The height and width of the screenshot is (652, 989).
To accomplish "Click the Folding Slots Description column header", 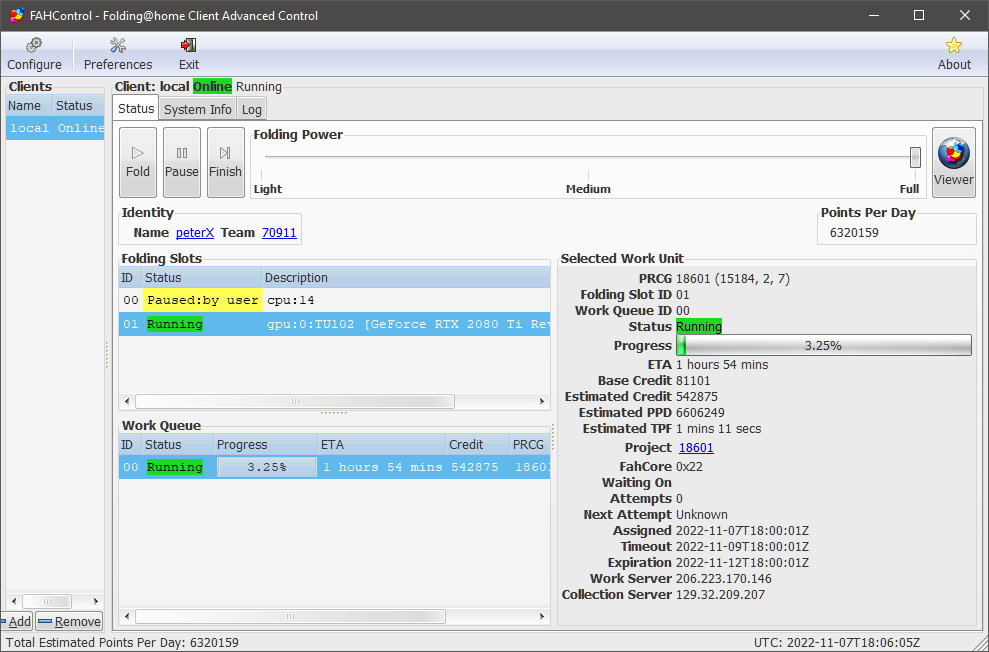I will tap(406, 277).
